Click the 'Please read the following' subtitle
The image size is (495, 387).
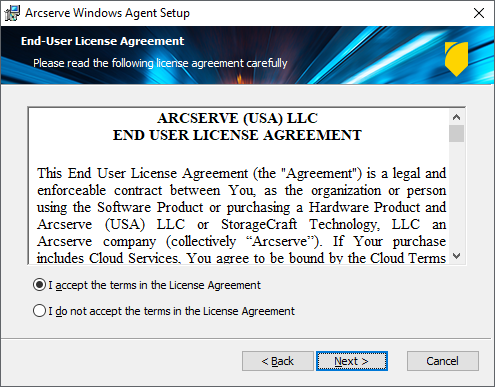(160, 63)
